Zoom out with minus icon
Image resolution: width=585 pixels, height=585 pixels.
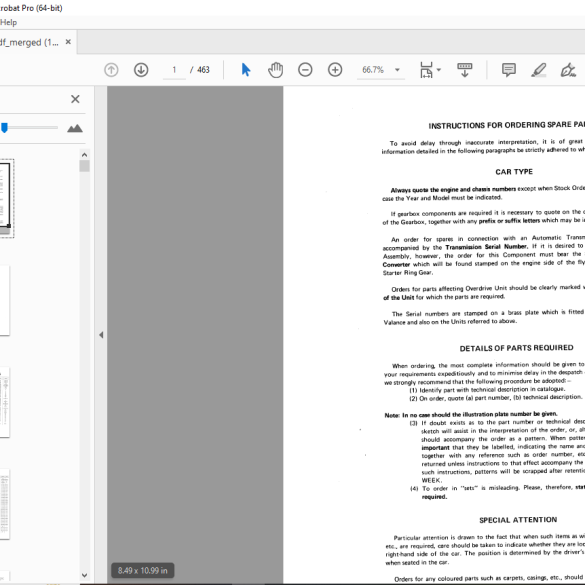(x=305, y=70)
